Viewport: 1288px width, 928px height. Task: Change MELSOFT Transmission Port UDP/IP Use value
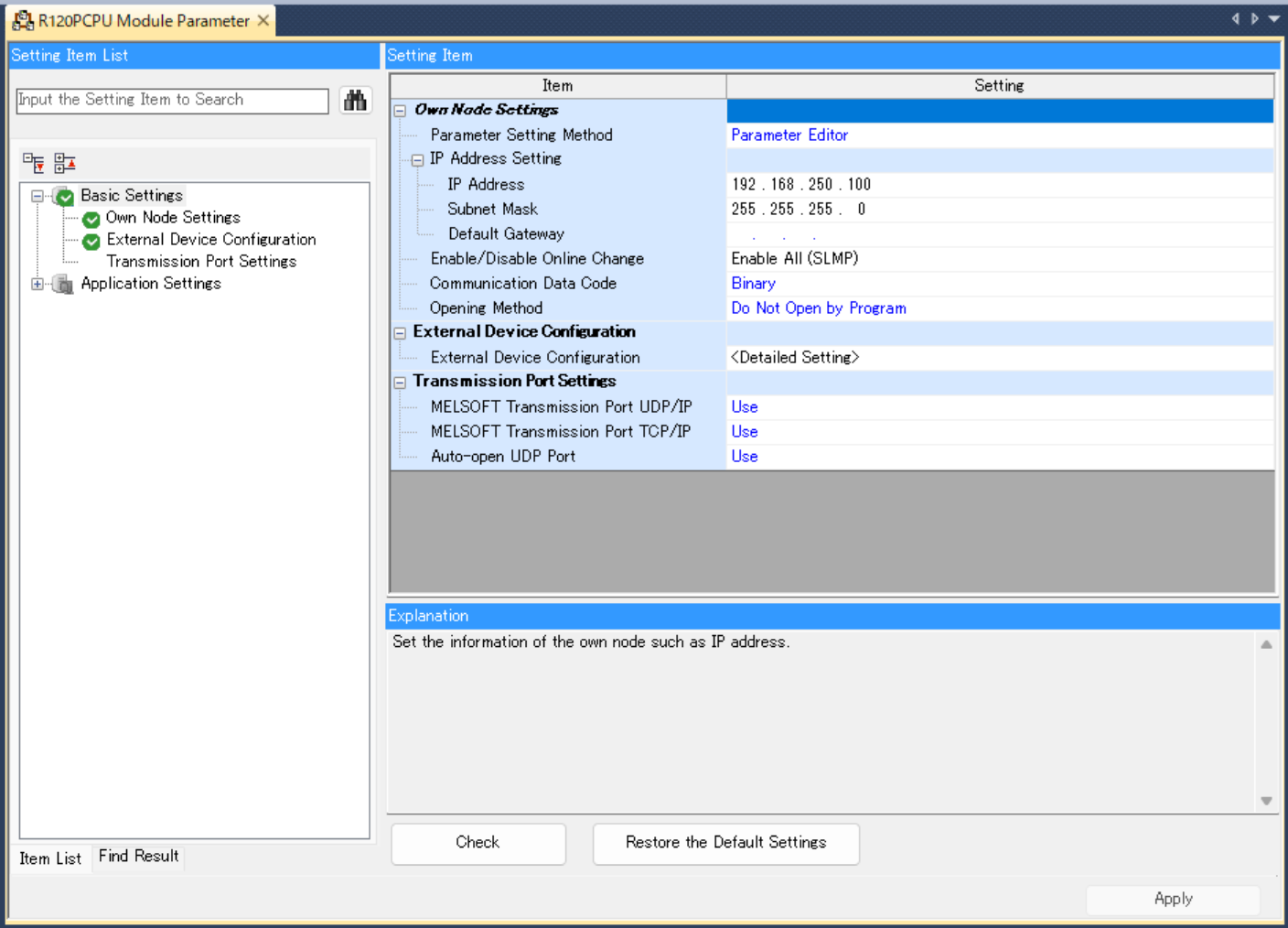[1000, 407]
